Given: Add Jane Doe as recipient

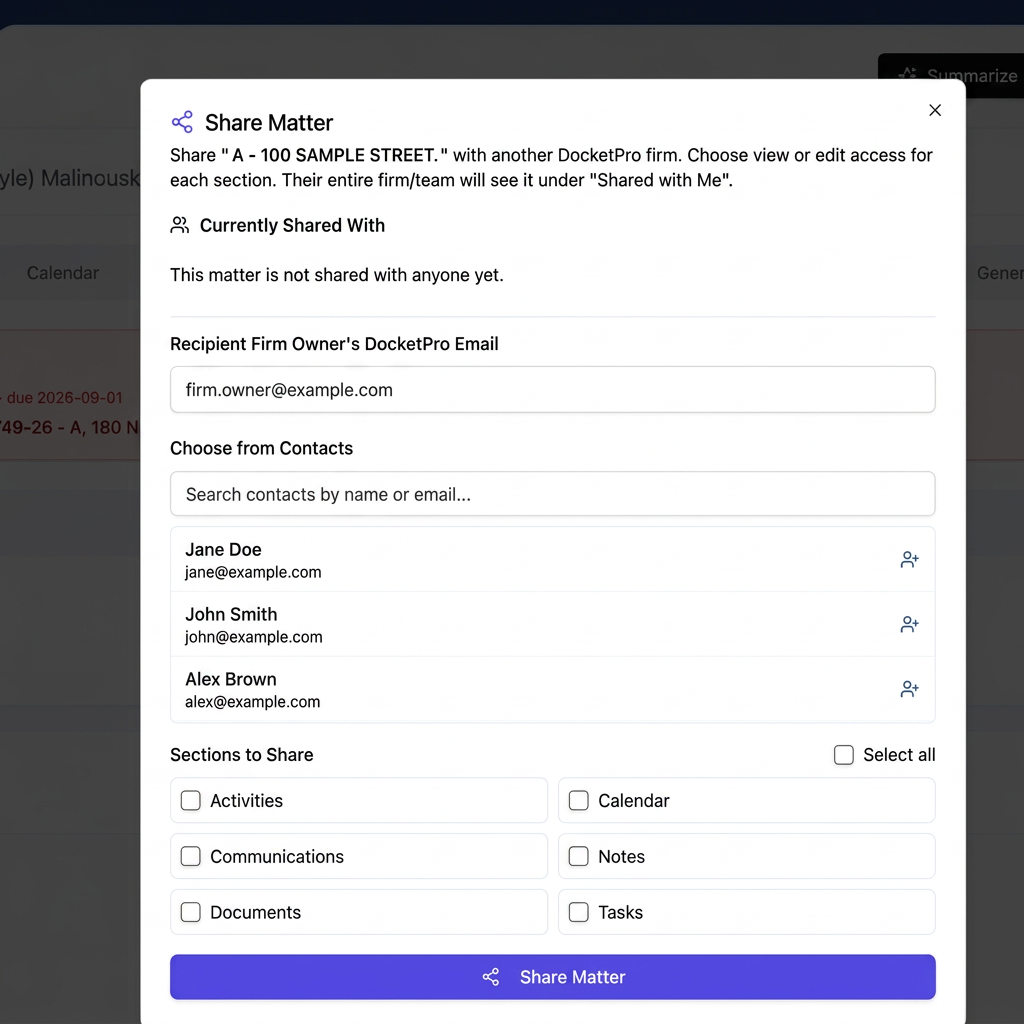Looking at the screenshot, I should click(909, 560).
